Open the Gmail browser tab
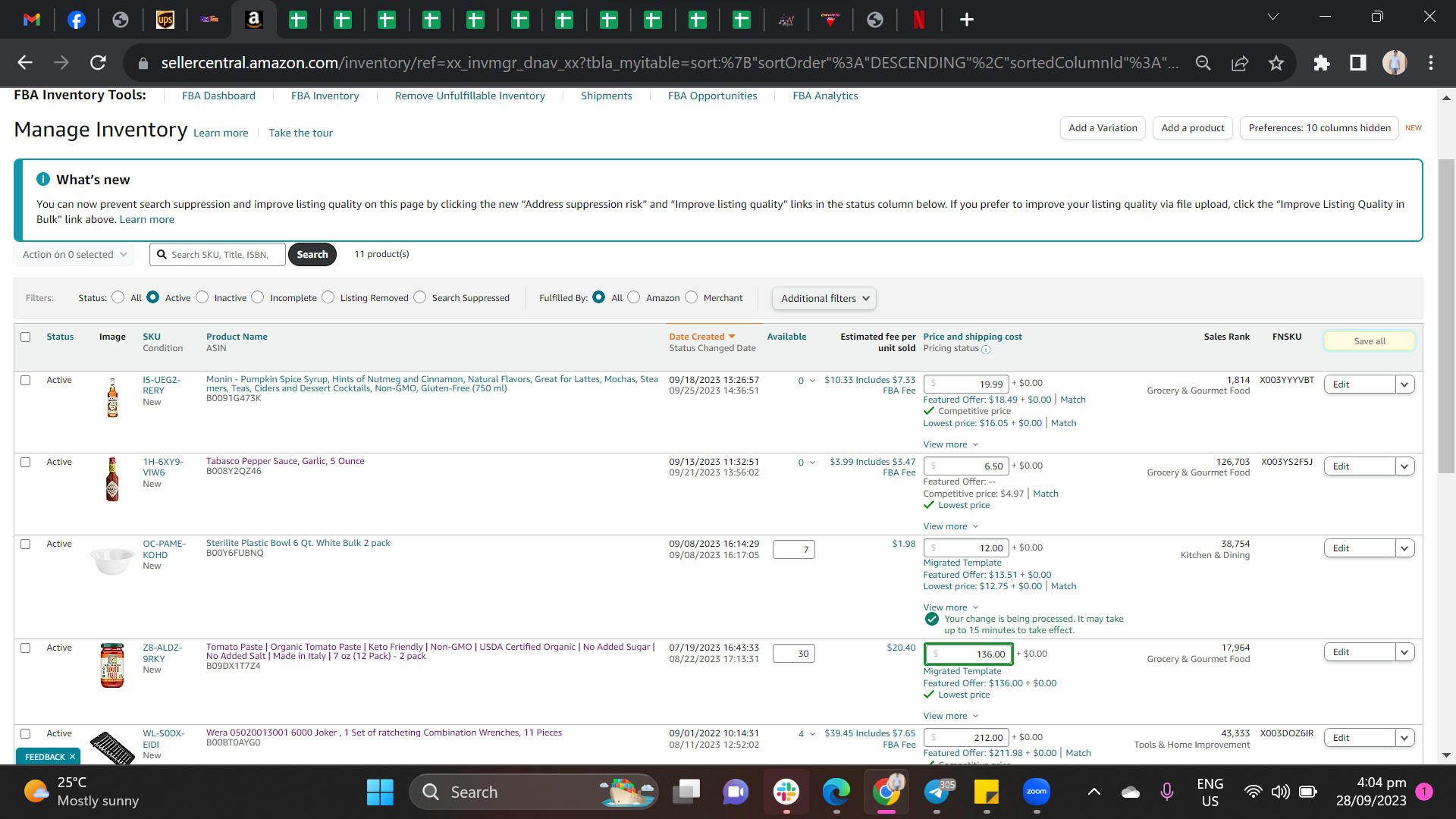1456x819 pixels. 32,20
